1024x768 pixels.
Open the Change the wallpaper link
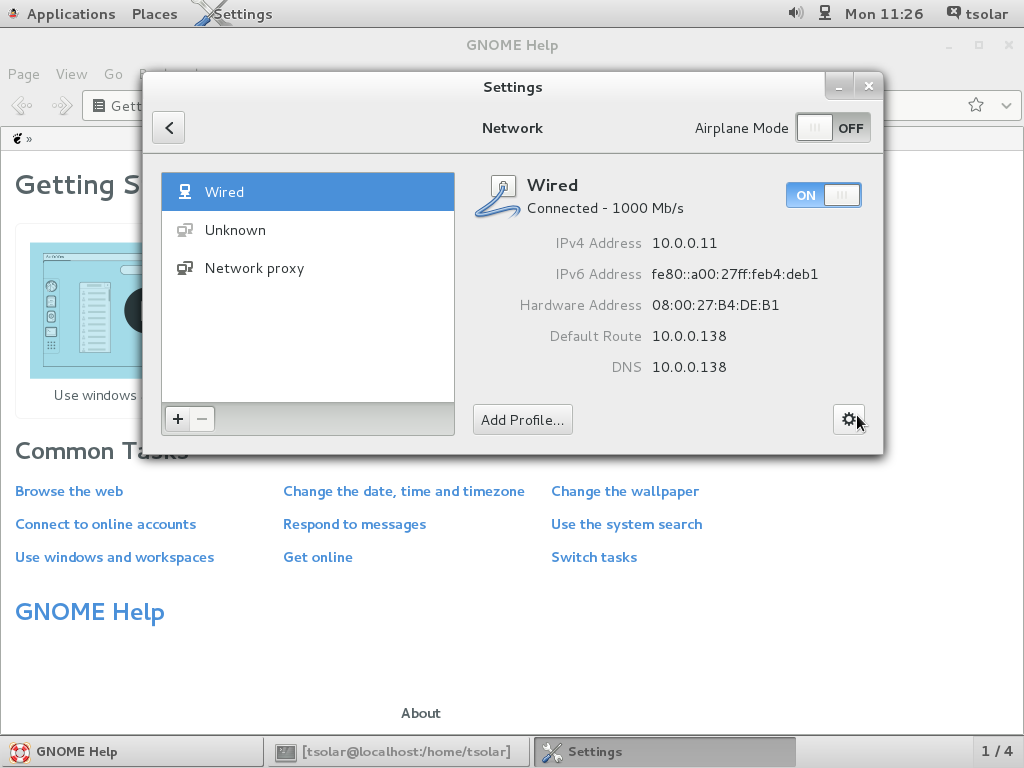click(x=625, y=491)
